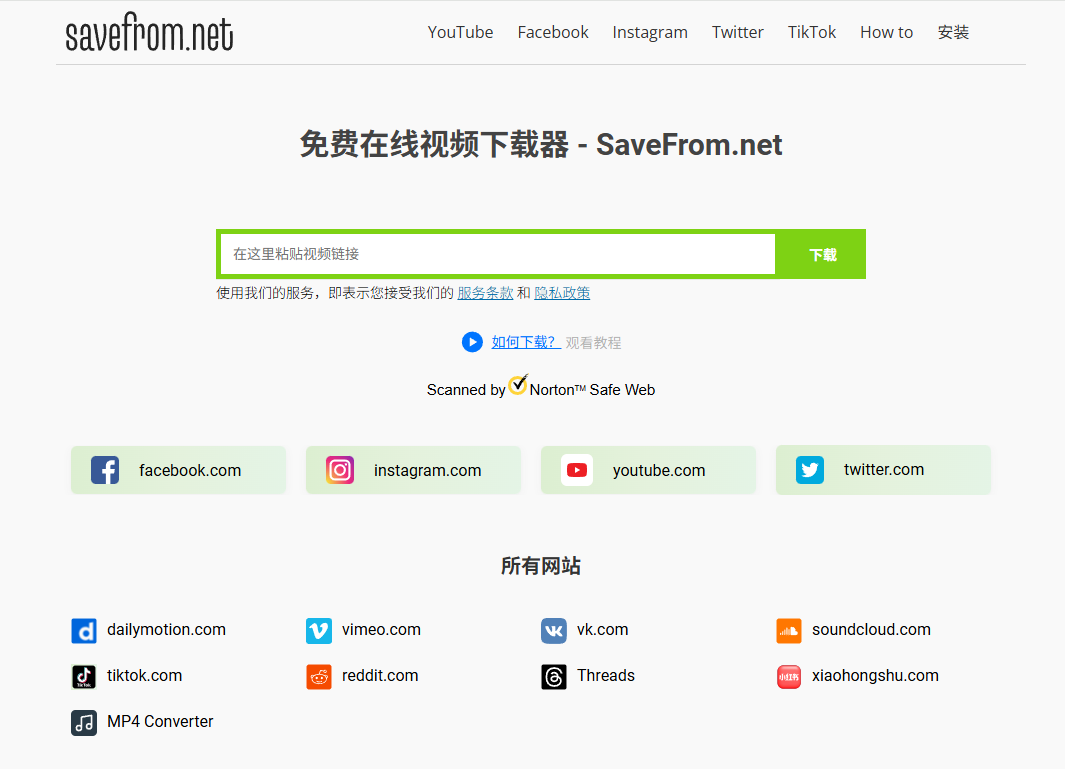Open the 隐私政策 privacy link
The height and width of the screenshot is (769, 1065).
coord(562,293)
